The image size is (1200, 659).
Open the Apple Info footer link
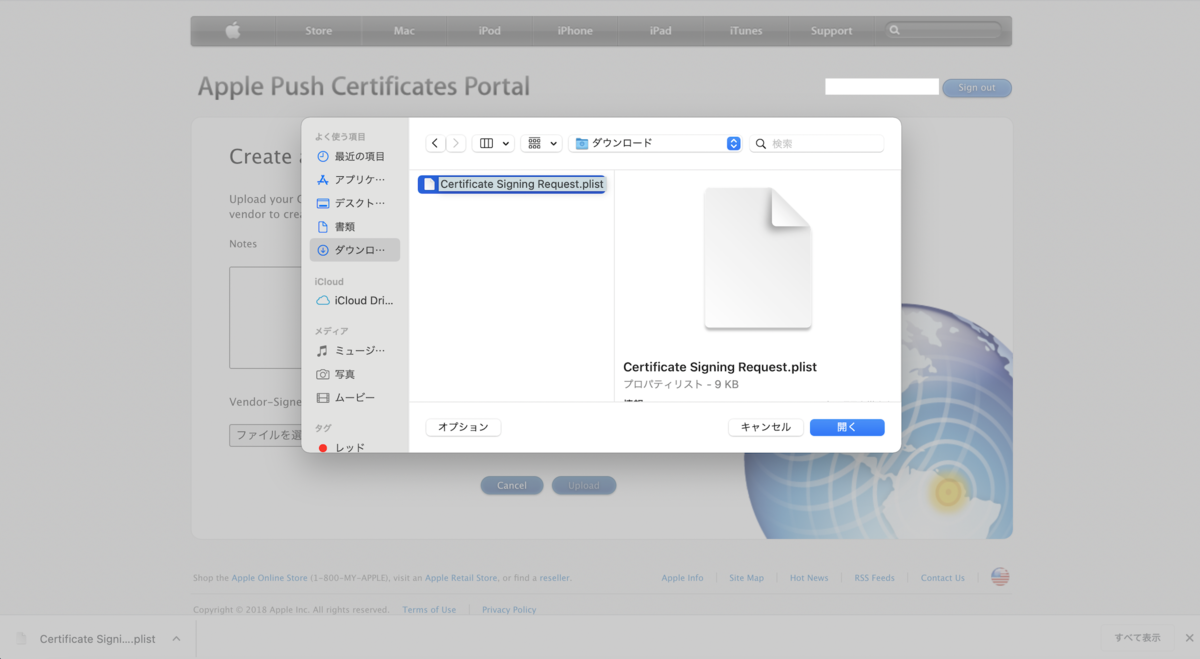[682, 578]
